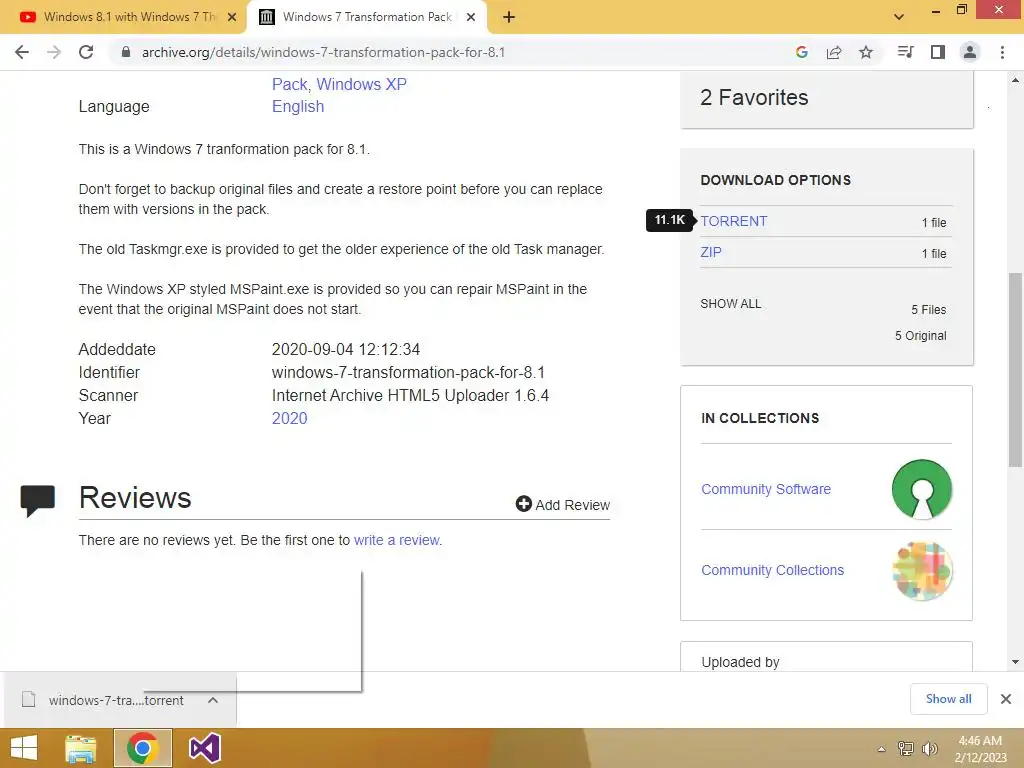This screenshot has height=768, width=1024.
Task: Bookmark this page with star icon
Action: click(x=866, y=52)
